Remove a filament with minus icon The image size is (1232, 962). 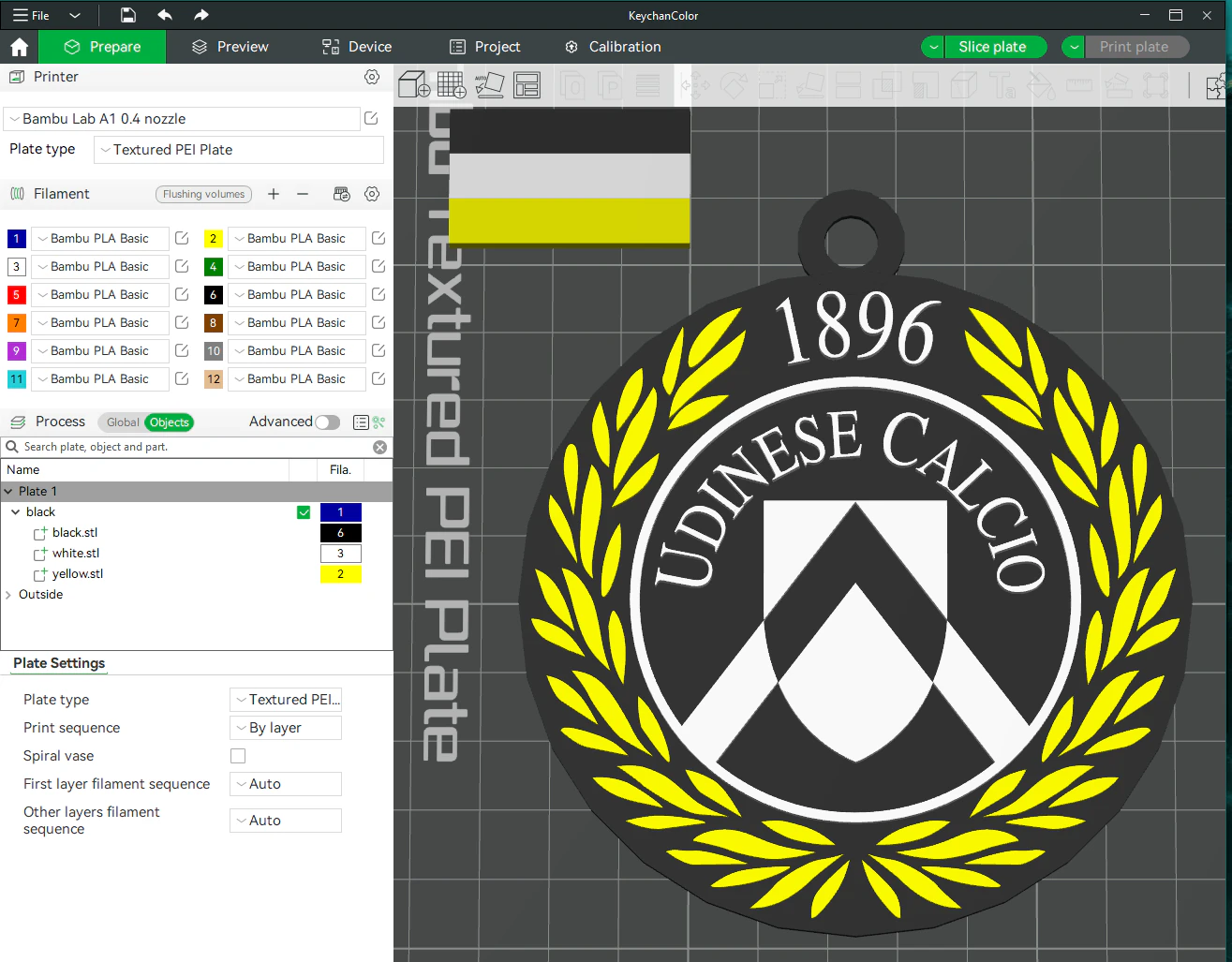[303, 194]
